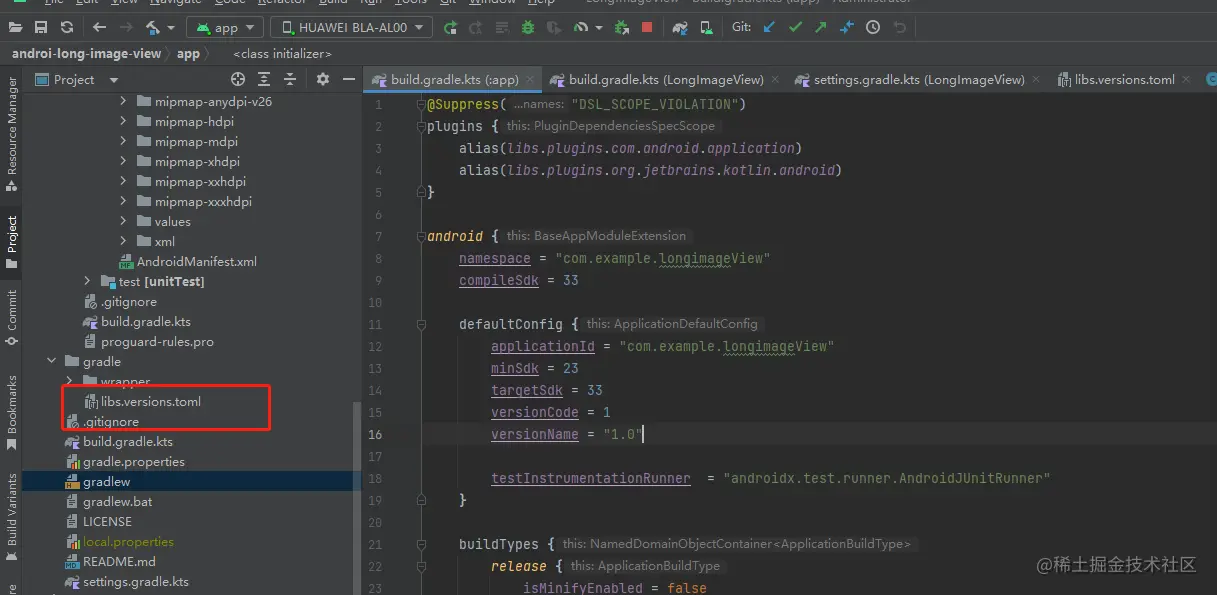The height and width of the screenshot is (595, 1217).
Task: Expand the mipmap-anydpi-v26 folder
Action: (x=124, y=101)
